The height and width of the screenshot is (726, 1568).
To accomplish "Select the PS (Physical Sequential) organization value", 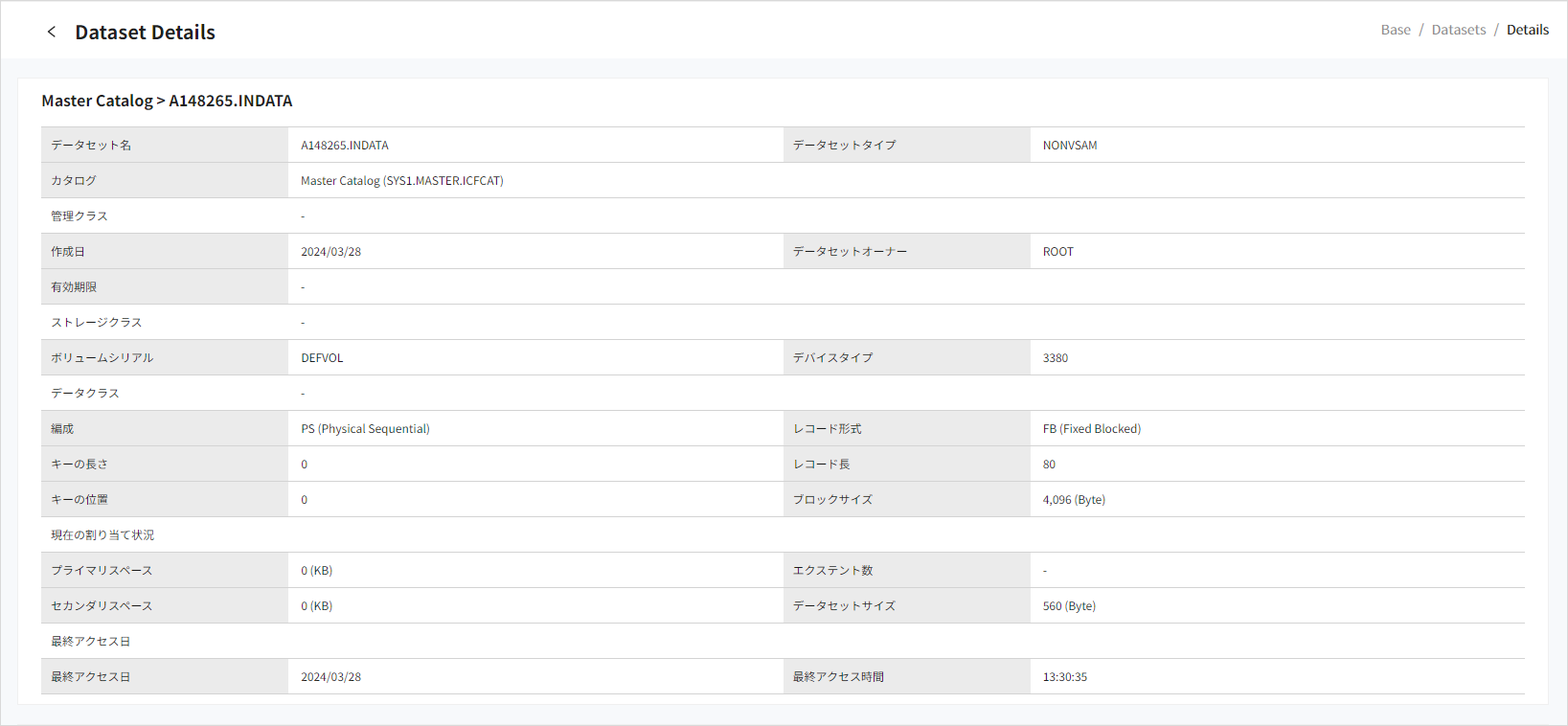I will point(365,429).
